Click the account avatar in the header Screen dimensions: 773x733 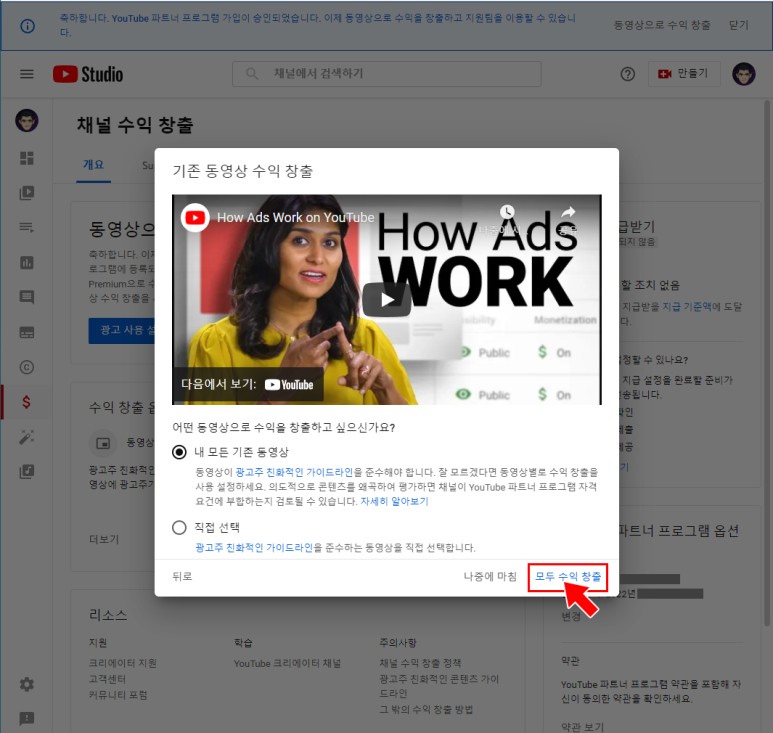click(743, 74)
